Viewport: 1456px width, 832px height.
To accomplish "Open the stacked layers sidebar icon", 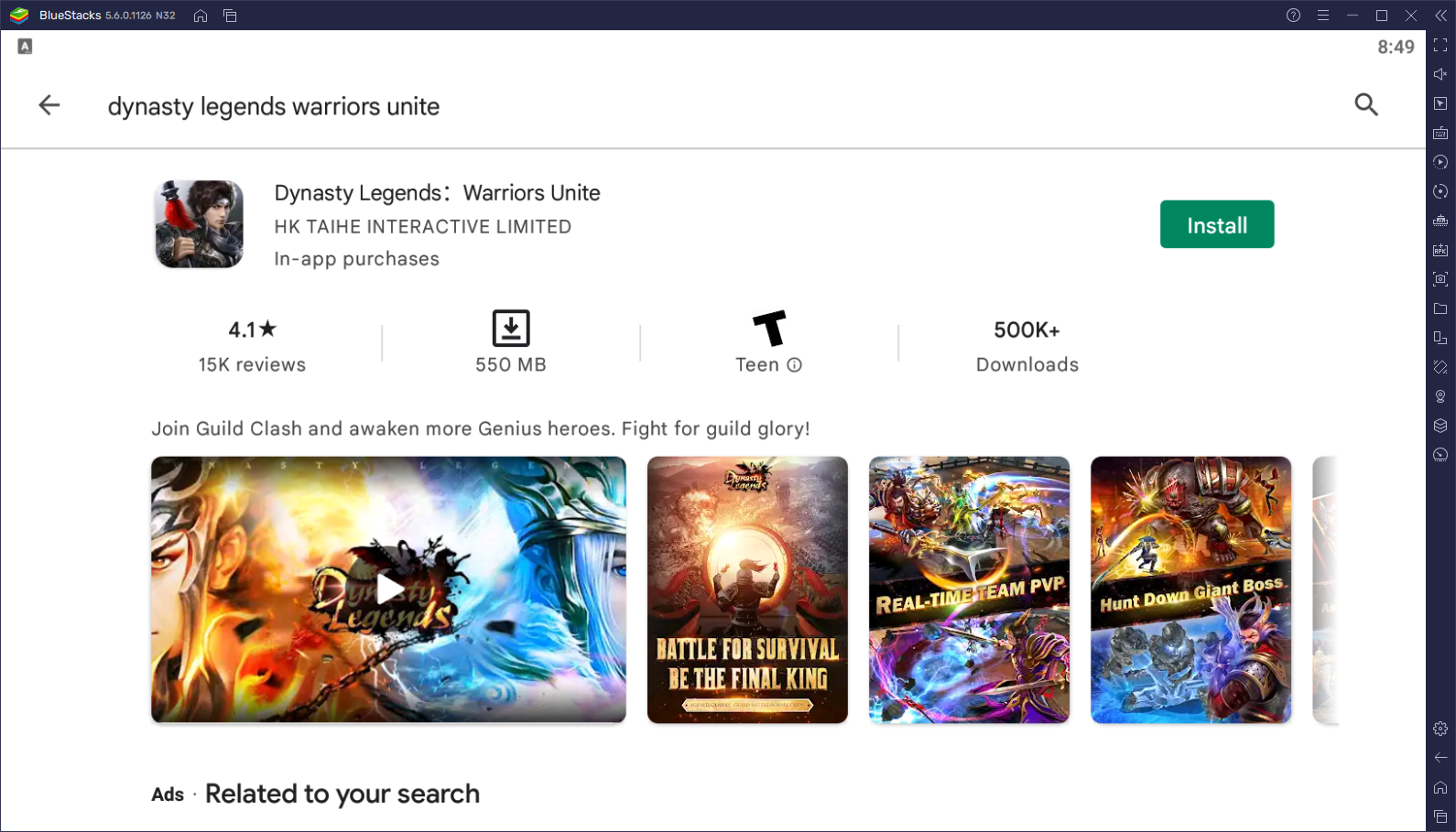I will point(1440,426).
